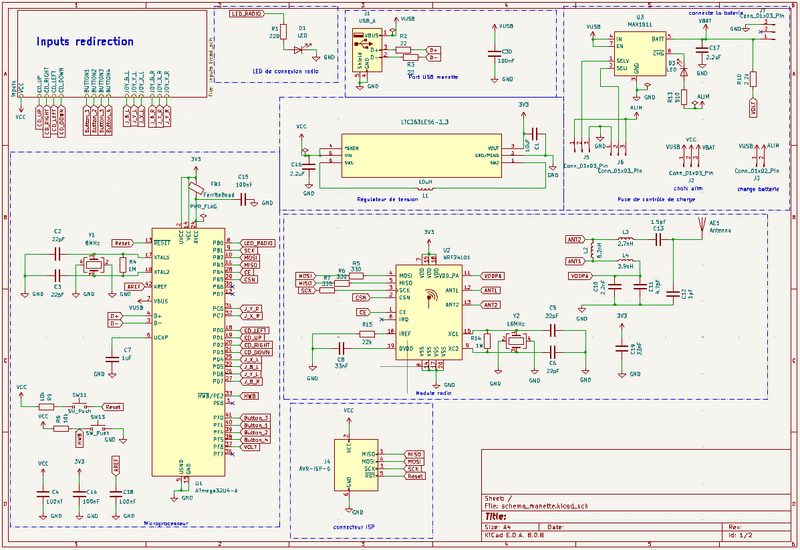Select capacitor C2 22pF
Screen dimensions: 800x550
tap(58, 253)
